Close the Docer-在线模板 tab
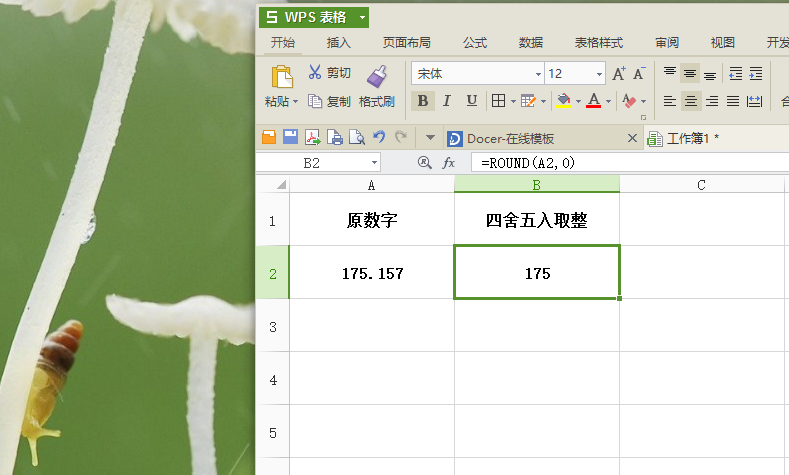The width and height of the screenshot is (789, 475). pos(633,138)
